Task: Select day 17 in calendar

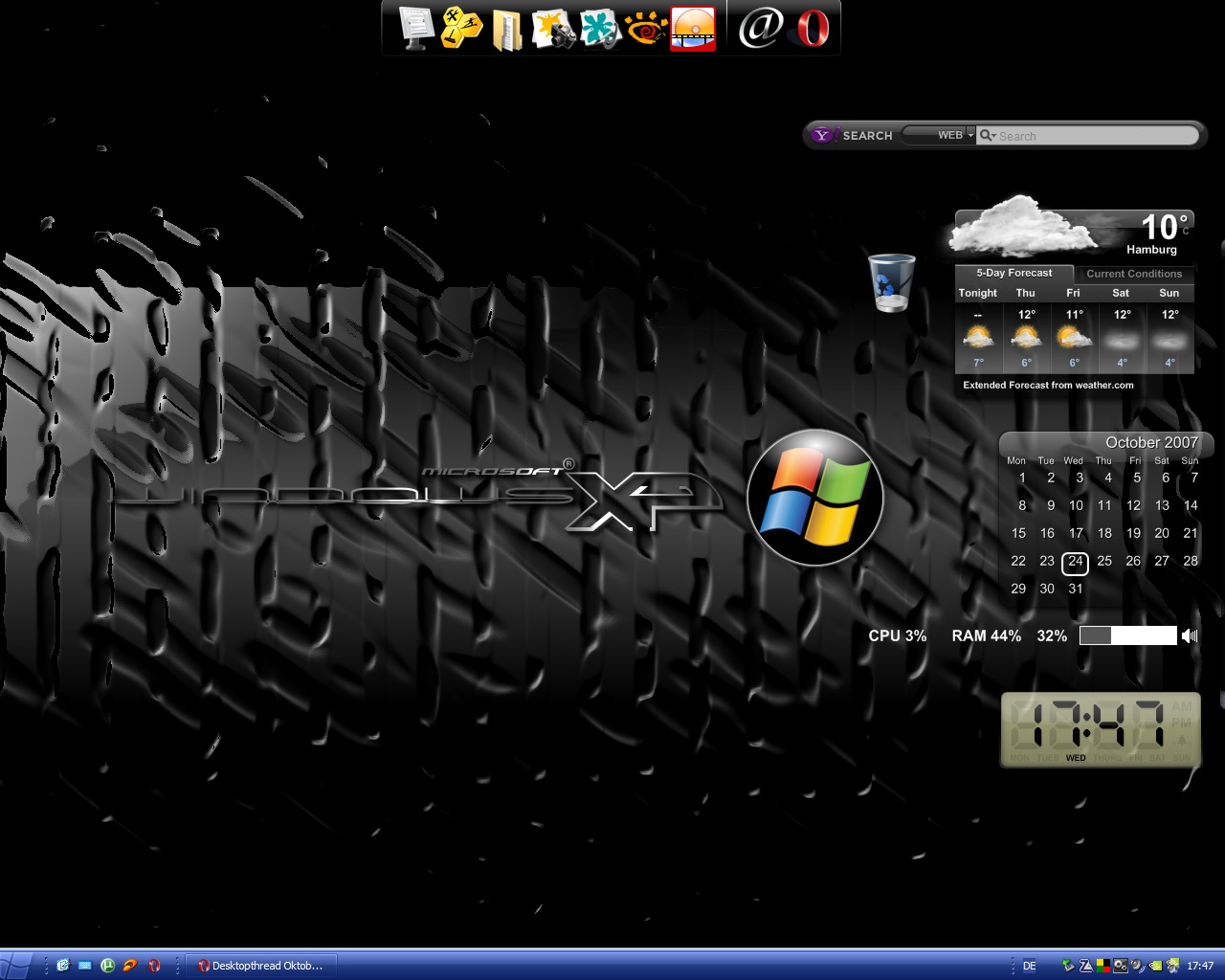Action: 1076,533
